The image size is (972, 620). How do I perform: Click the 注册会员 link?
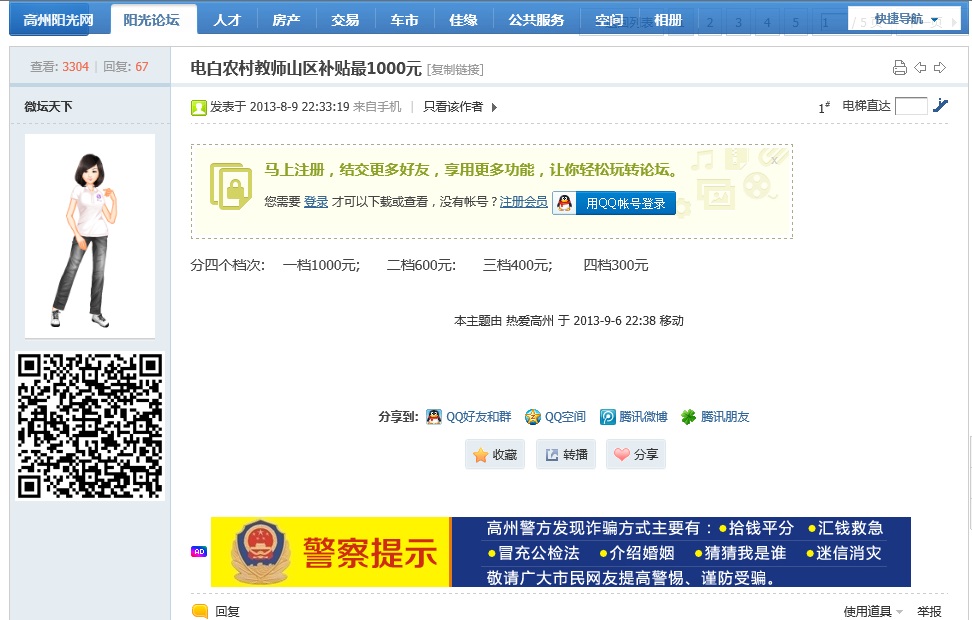523,202
